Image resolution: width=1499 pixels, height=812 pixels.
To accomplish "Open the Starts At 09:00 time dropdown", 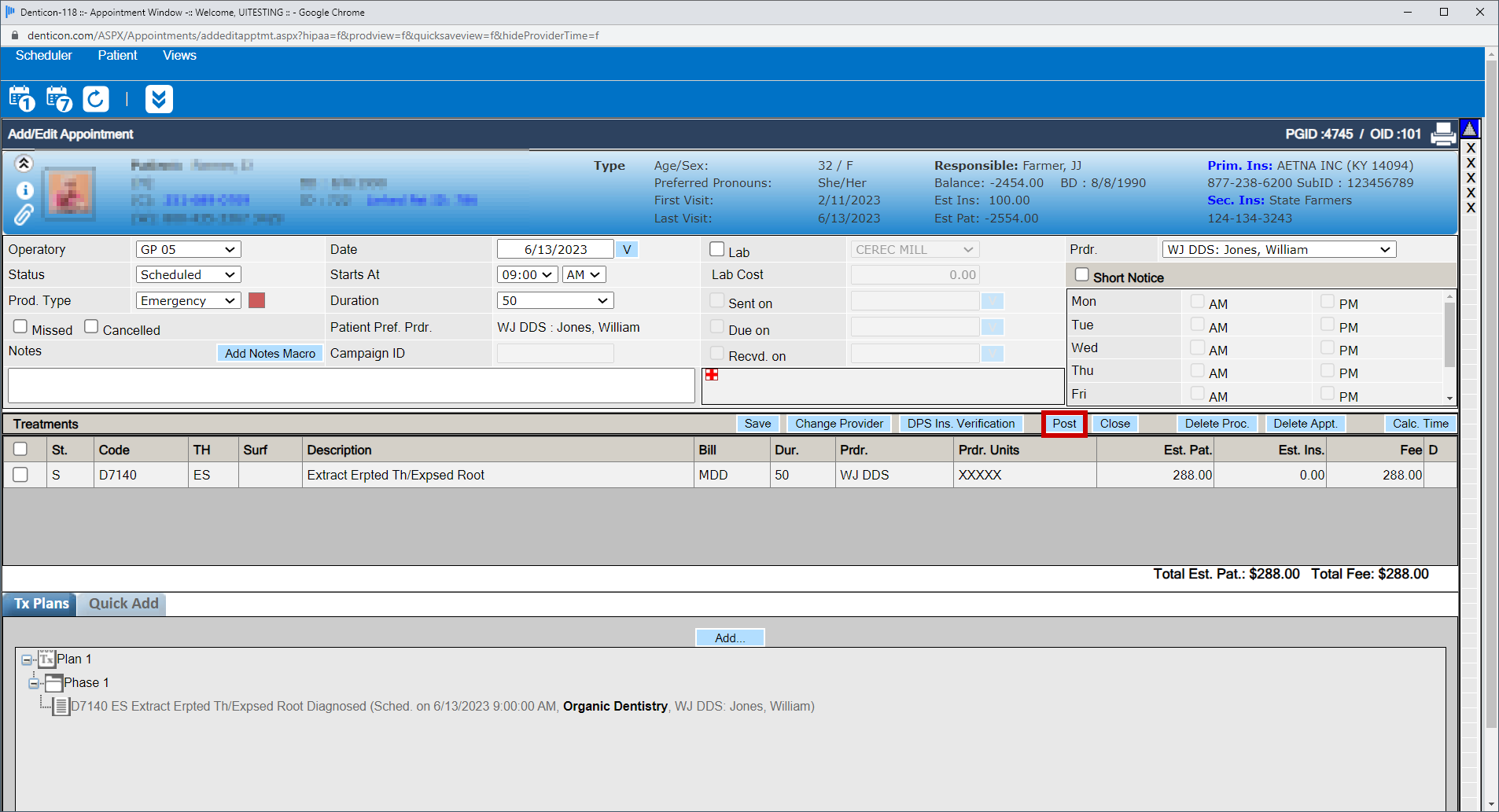I will pyautogui.click(x=527, y=274).
